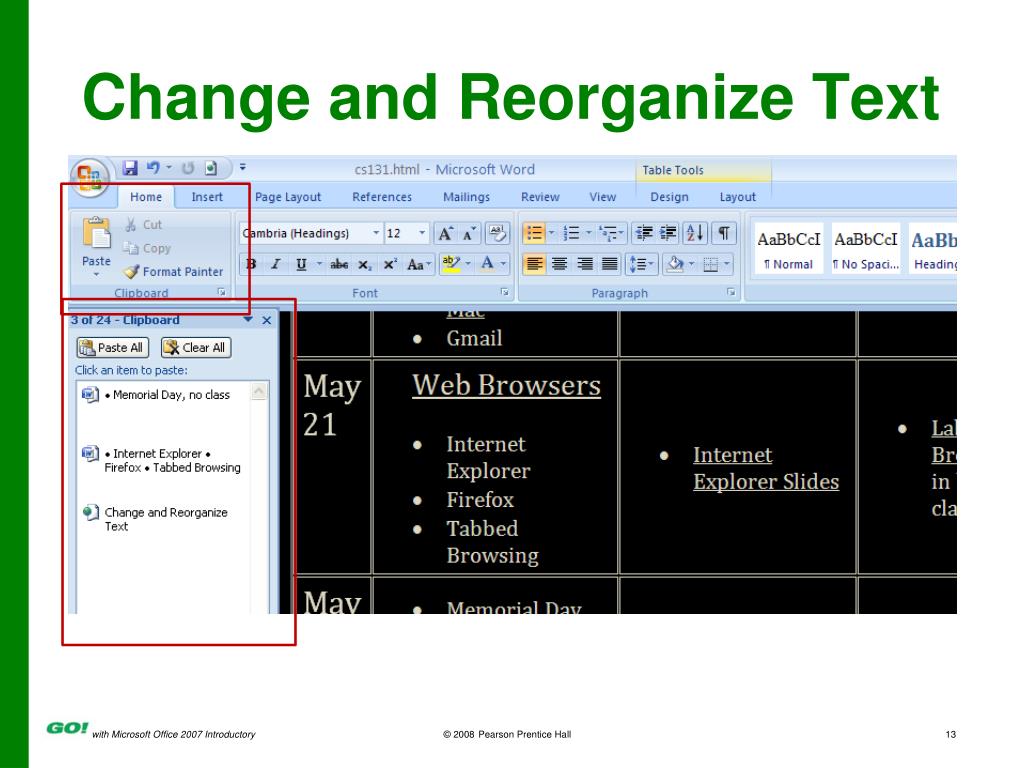Sort the selected text

tap(694, 233)
